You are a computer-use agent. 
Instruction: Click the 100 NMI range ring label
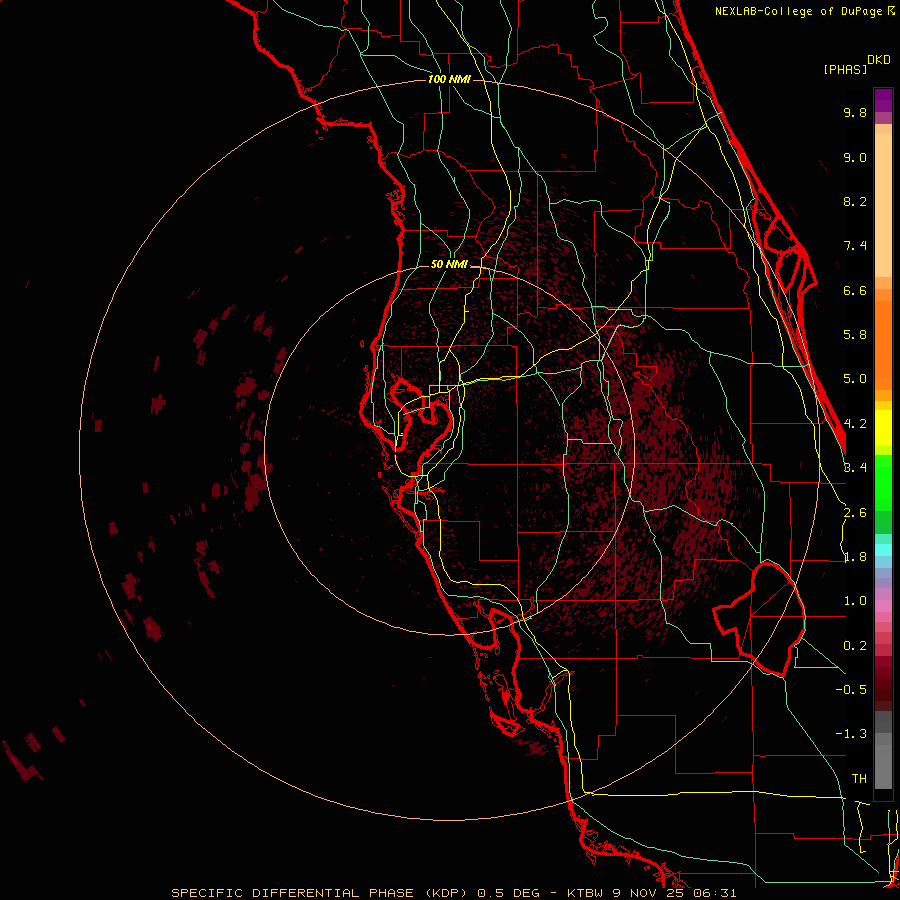point(449,79)
